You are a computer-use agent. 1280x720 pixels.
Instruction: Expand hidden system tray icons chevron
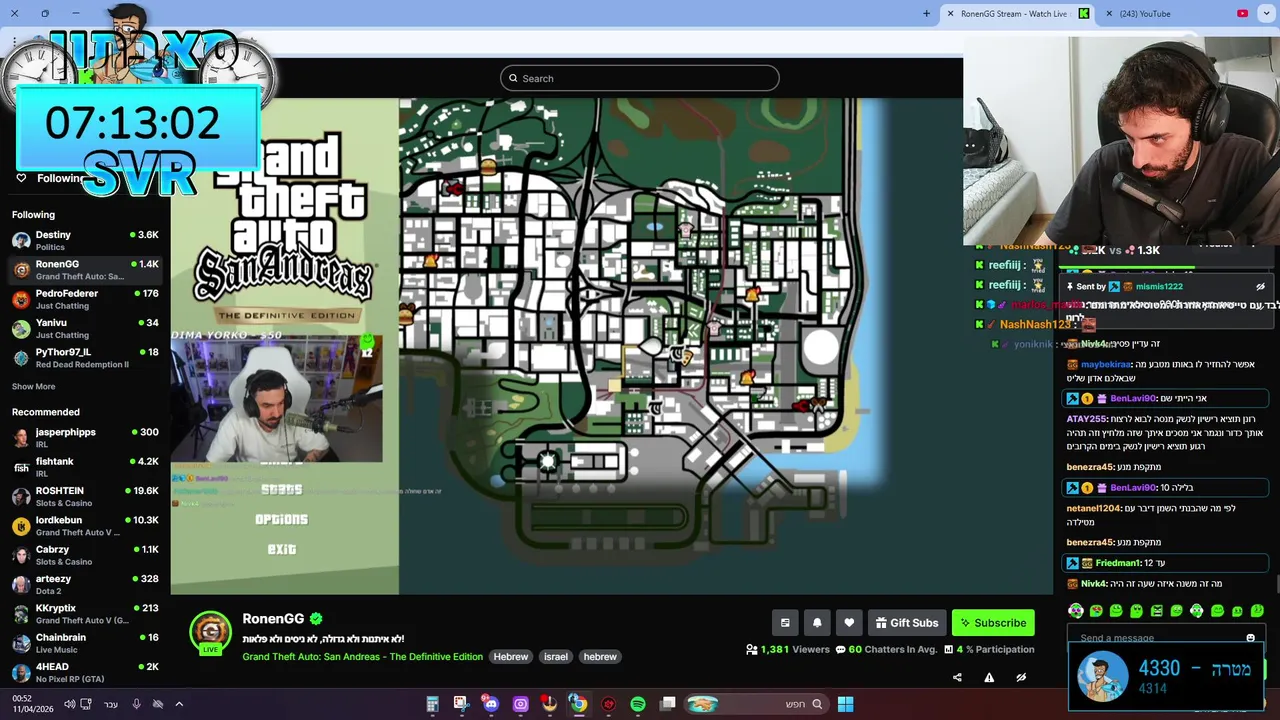[x=179, y=704]
